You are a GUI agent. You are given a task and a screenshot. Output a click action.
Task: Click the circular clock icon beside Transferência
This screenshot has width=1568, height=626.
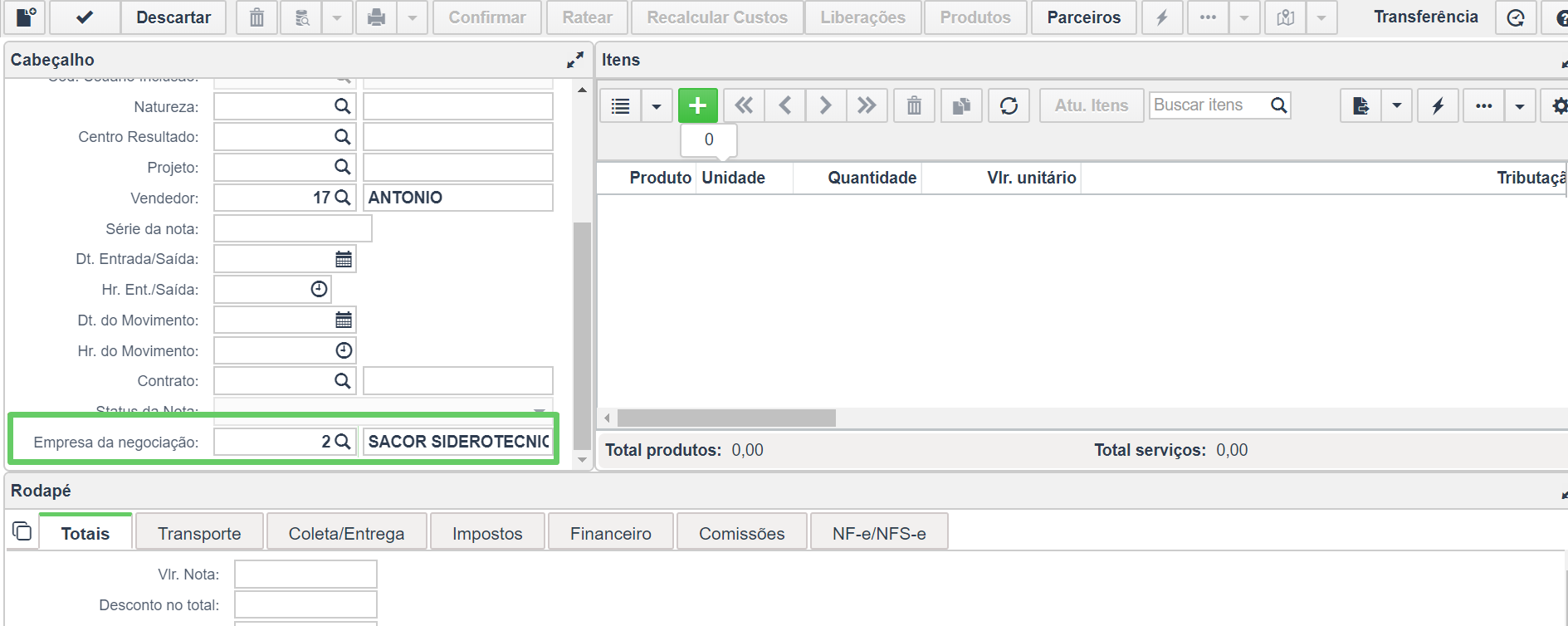pyautogui.click(x=1516, y=17)
